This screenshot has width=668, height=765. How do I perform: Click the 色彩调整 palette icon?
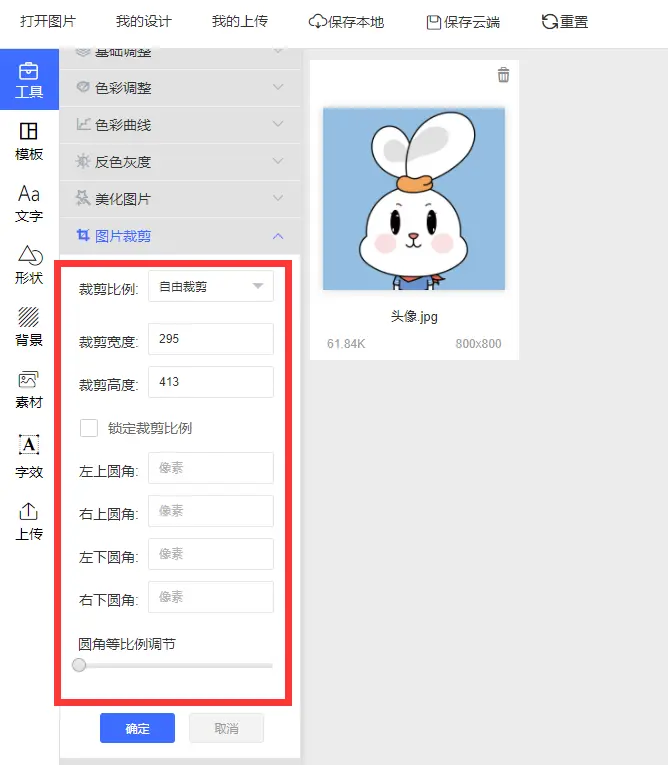pos(83,87)
